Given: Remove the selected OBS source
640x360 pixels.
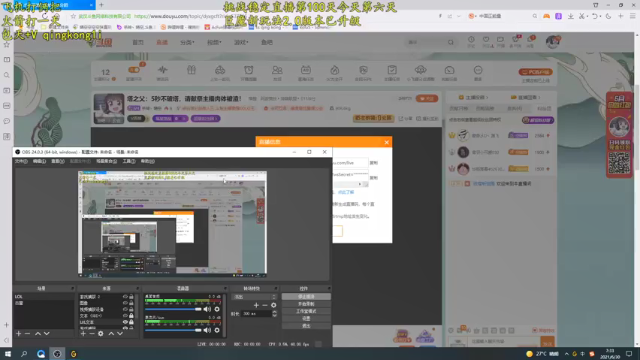Looking at the screenshot, I should (92, 333).
